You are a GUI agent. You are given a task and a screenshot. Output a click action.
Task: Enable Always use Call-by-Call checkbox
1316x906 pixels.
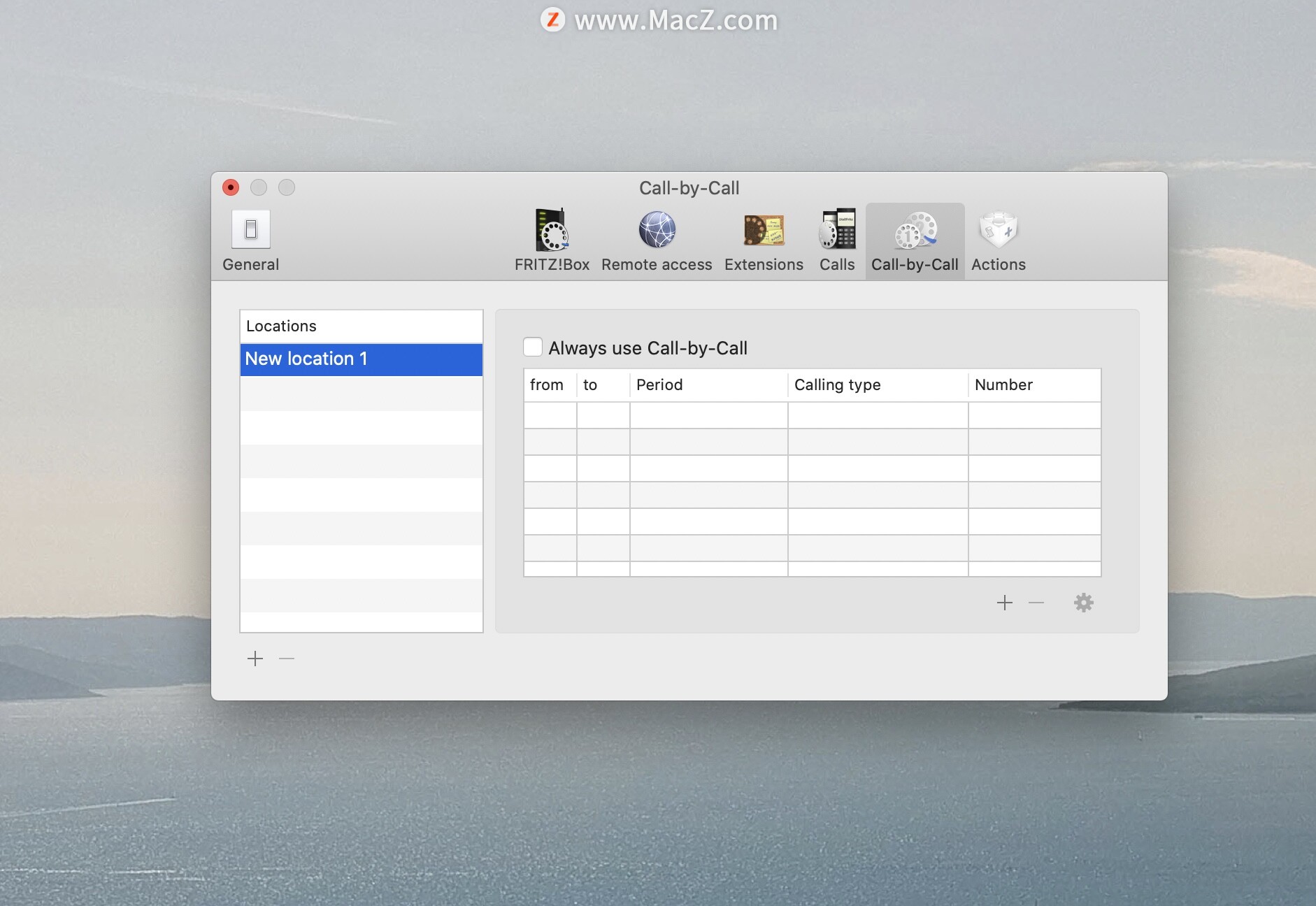(533, 347)
